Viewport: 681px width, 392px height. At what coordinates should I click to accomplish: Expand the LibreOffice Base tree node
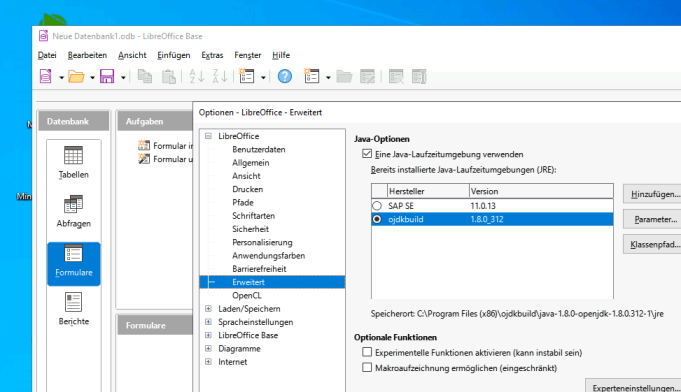tap(208, 335)
